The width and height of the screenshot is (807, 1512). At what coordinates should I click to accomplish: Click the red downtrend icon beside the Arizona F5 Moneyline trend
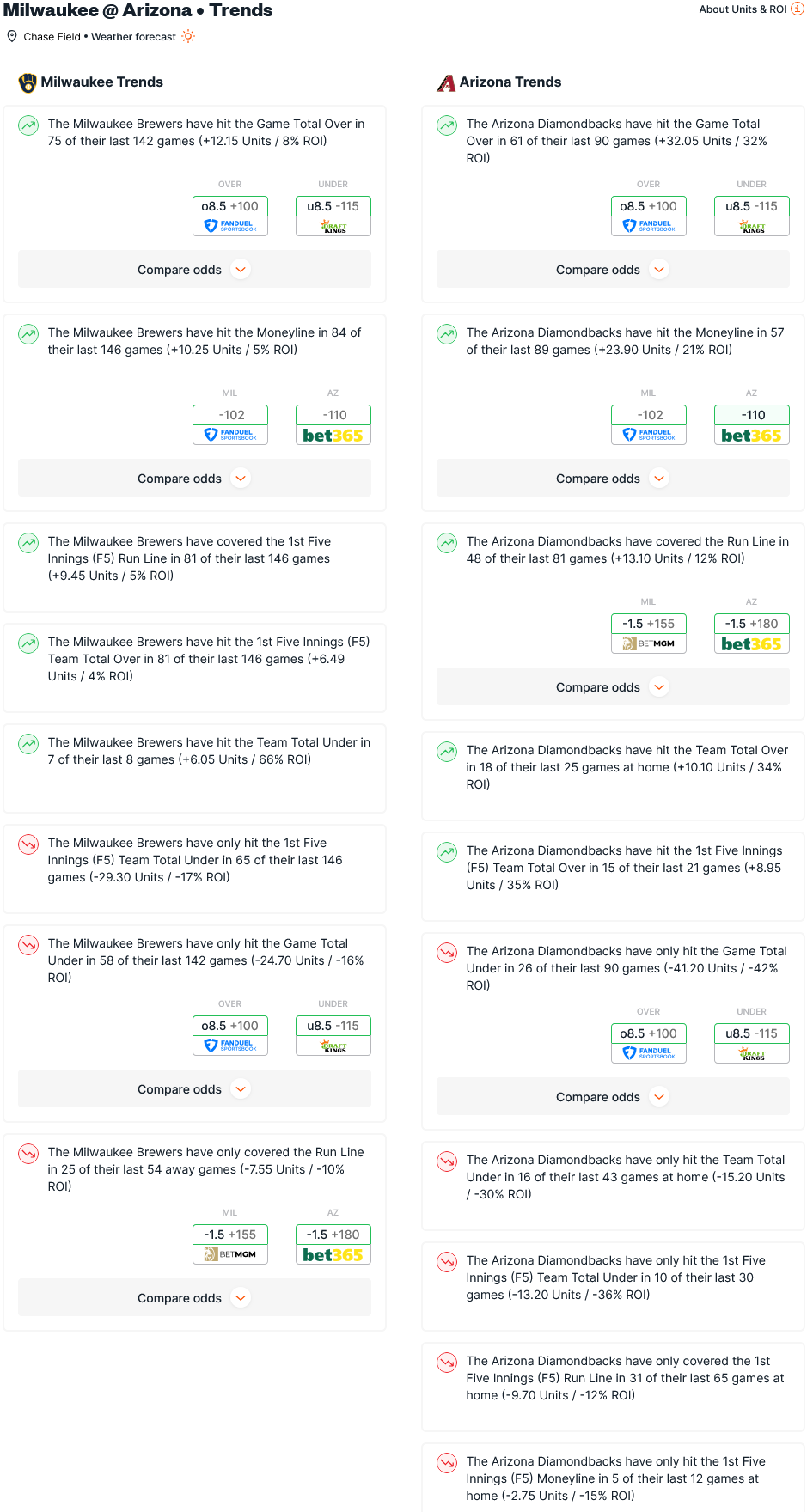[447, 1463]
